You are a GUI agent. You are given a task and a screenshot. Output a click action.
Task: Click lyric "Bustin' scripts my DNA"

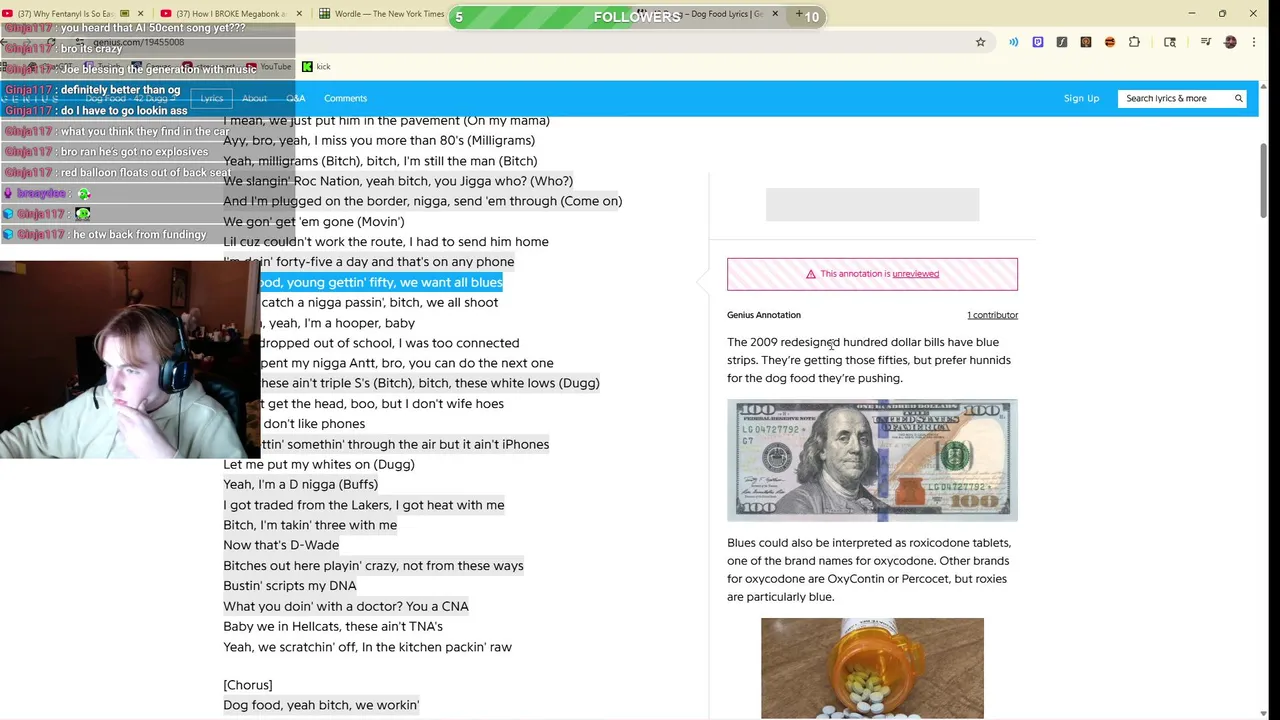pyautogui.click(x=289, y=586)
